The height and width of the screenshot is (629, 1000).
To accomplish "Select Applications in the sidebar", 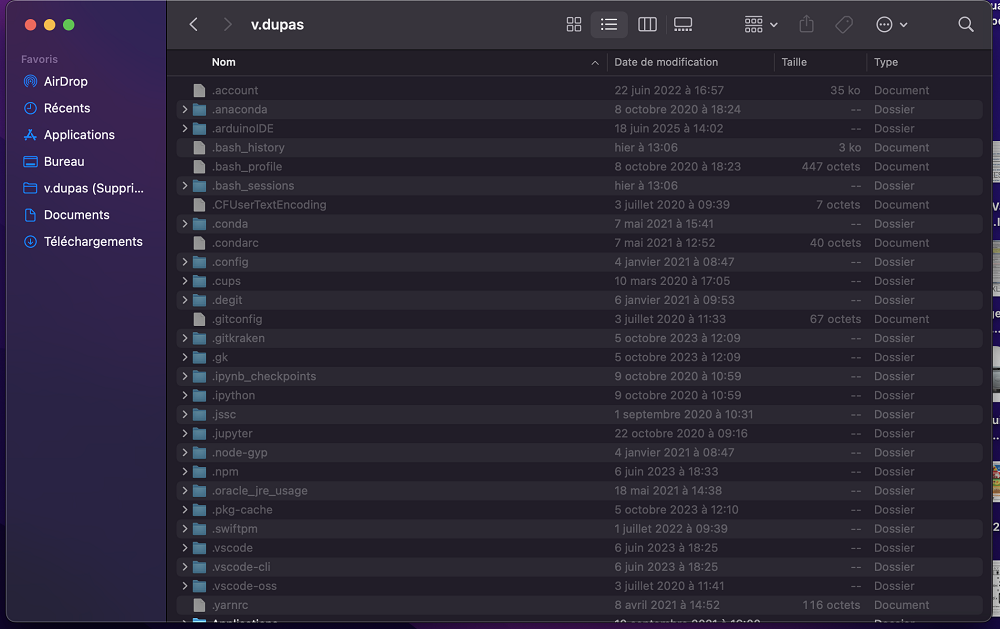I will click(x=79, y=135).
